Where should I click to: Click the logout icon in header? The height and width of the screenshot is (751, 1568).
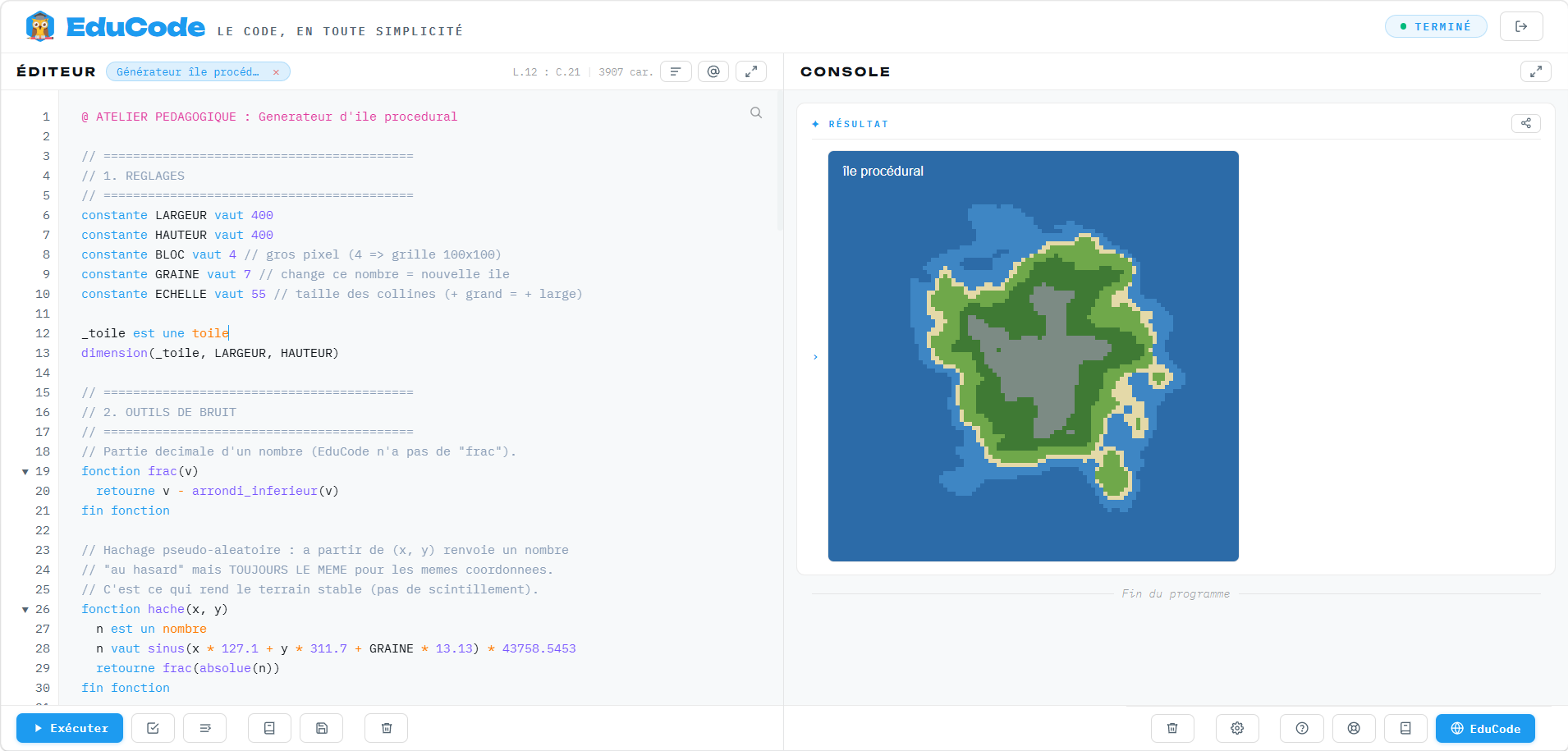pyautogui.click(x=1521, y=26)
